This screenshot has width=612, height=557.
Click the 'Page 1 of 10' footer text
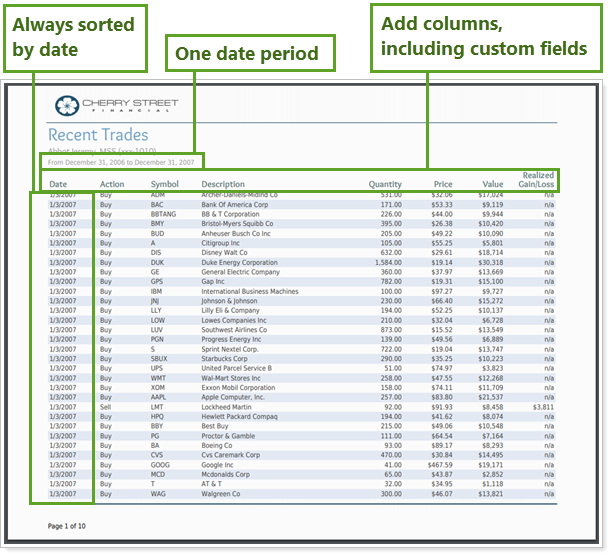point(67,525)
